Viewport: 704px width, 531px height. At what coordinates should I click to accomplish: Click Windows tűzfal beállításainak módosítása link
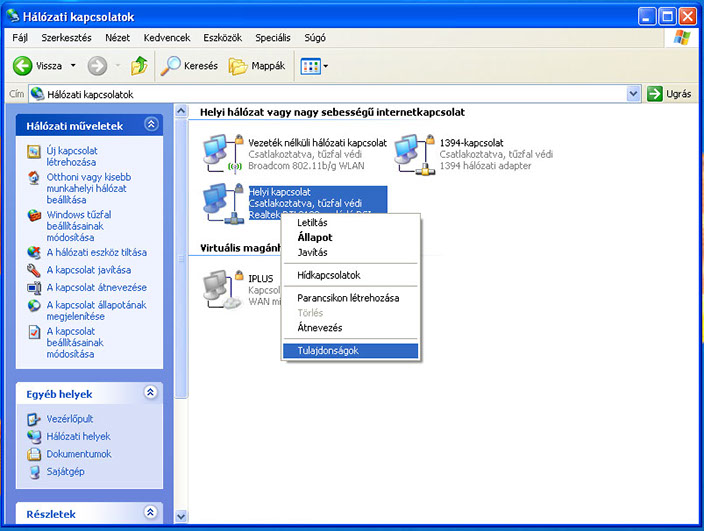(x=79, y=226)
